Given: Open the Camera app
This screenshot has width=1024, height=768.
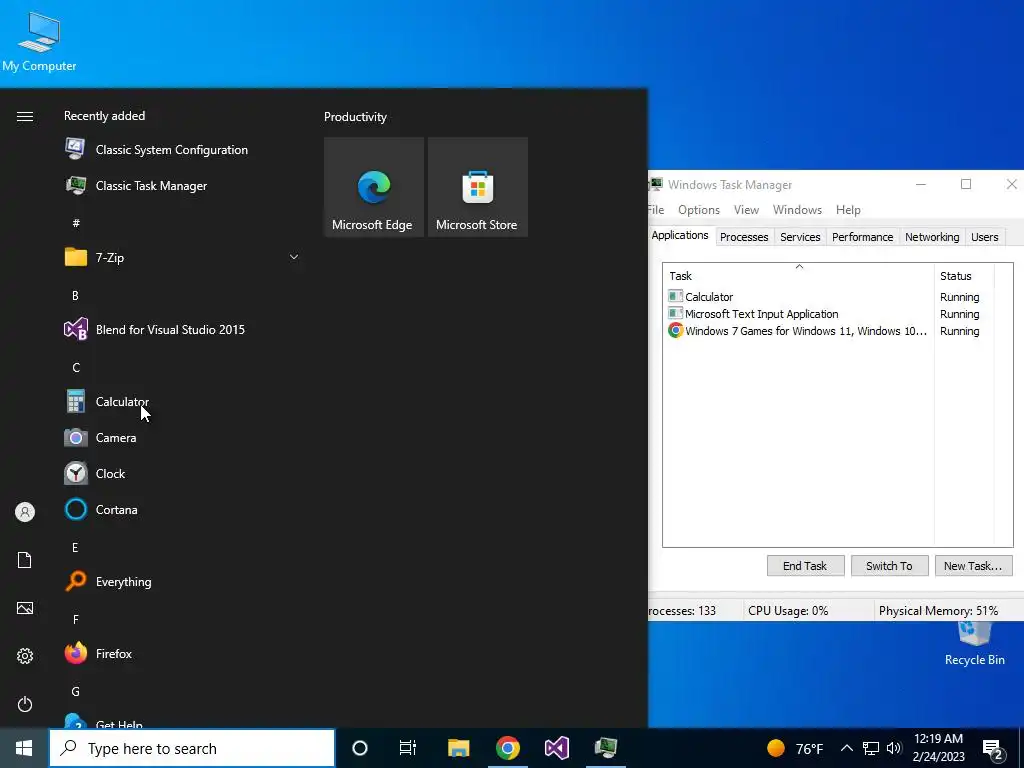Looking at the screenshot, I should [x=101, y=438].
